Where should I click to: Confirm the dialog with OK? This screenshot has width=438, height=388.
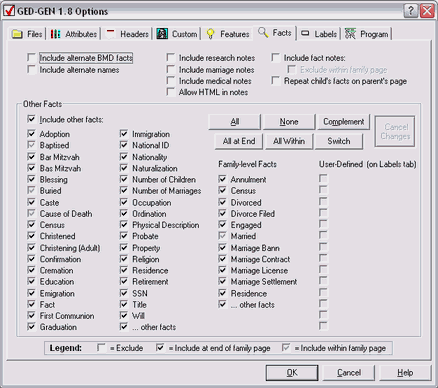[292, 373]
